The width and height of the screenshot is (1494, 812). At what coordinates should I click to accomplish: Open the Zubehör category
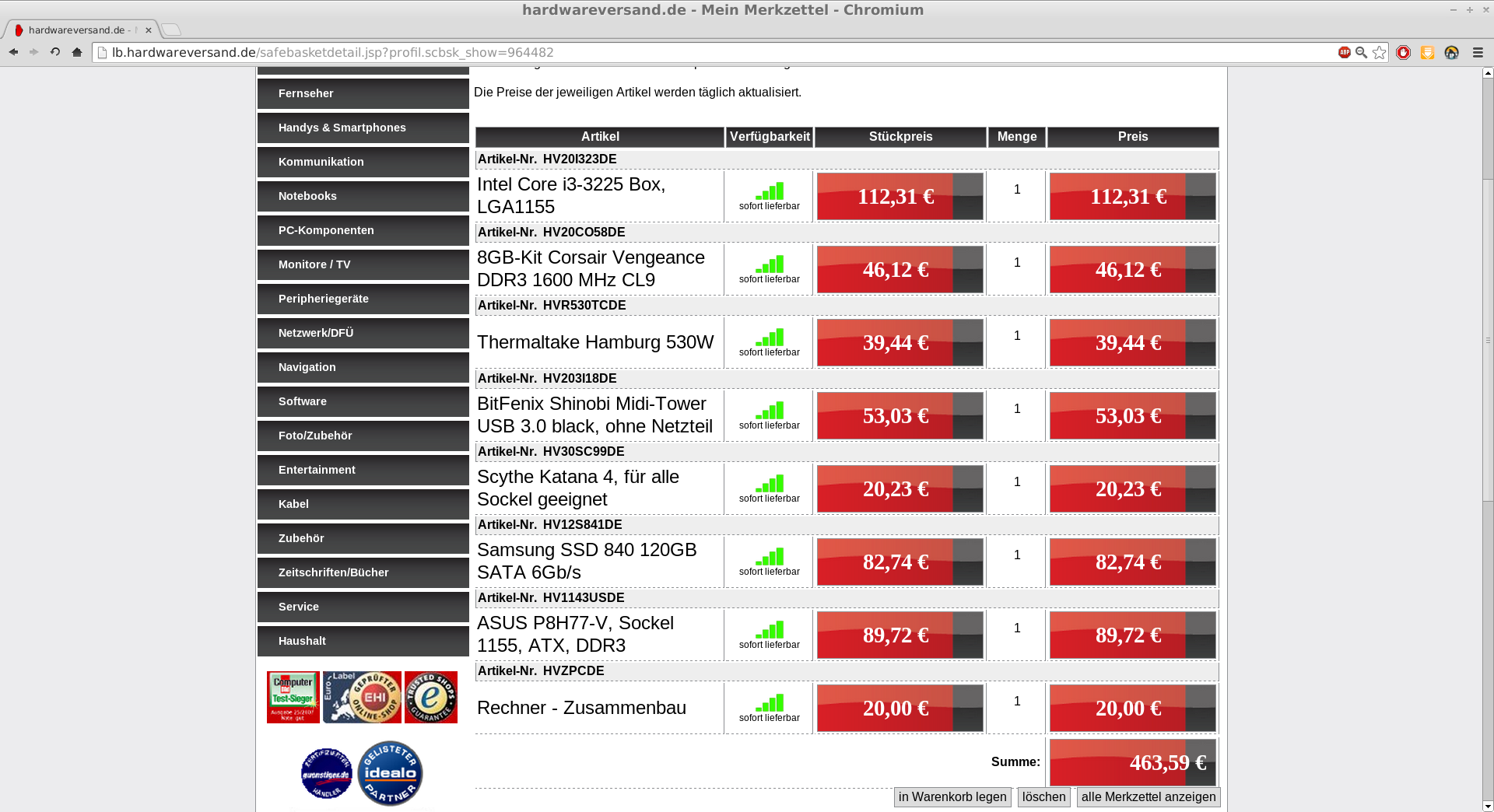click(363, 538)
